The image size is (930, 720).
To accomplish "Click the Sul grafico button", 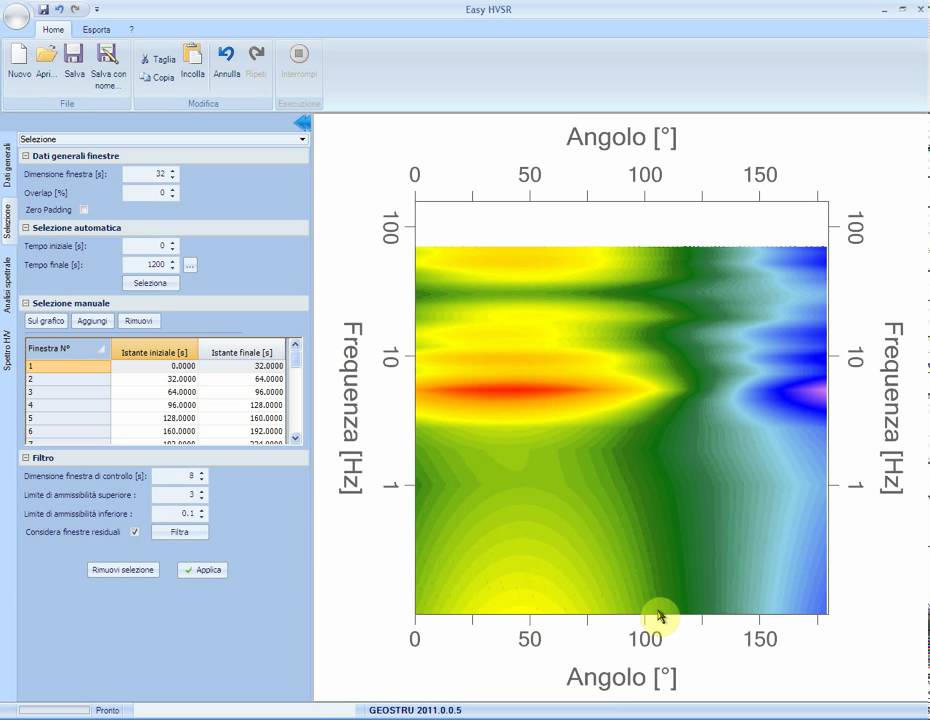I will coord(46,321).
